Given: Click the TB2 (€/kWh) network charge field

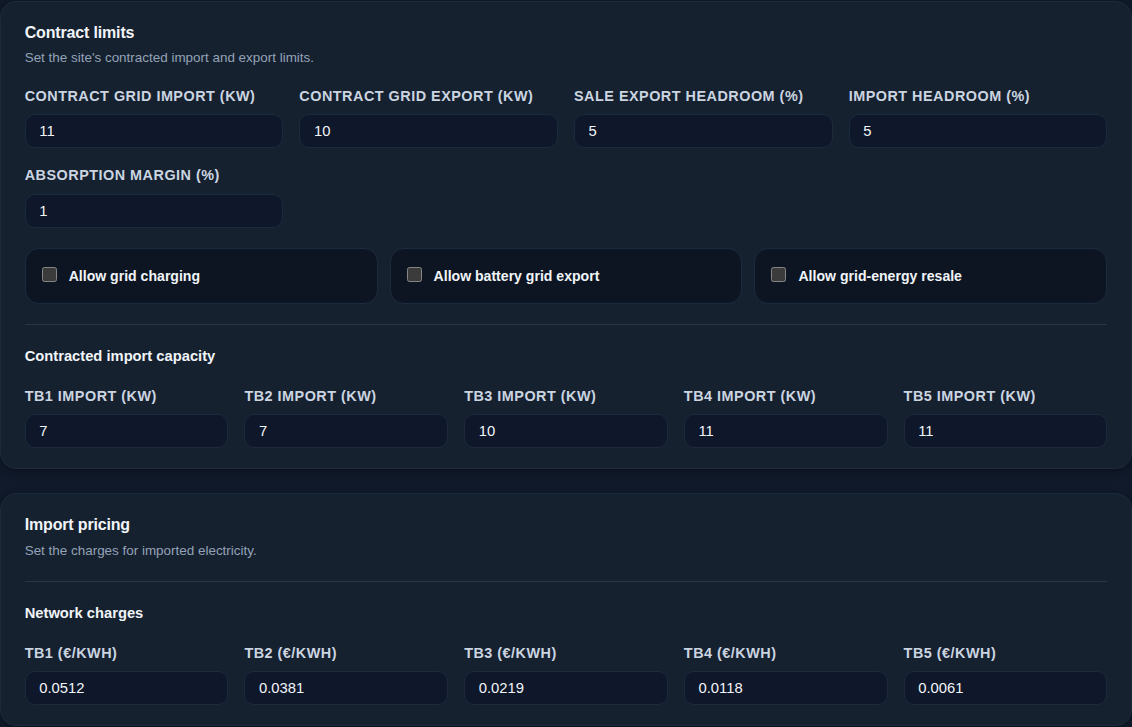Looking at the screenshot, I should [346, 688].
